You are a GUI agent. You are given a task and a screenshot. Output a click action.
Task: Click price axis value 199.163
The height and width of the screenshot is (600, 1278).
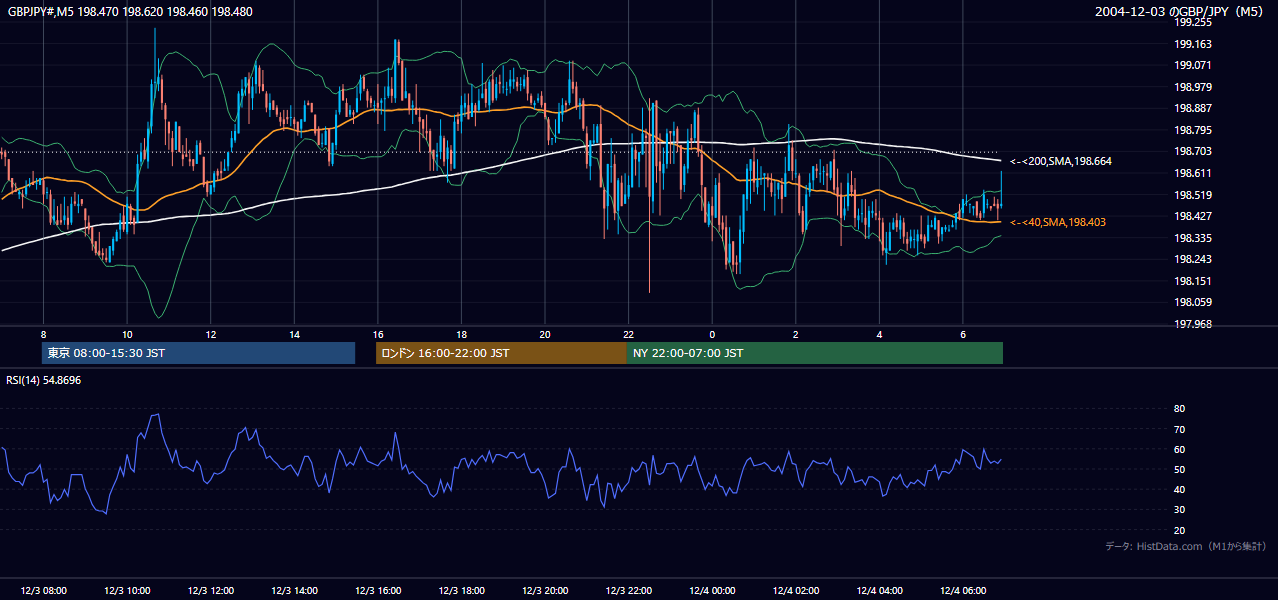coord(1192,44)
